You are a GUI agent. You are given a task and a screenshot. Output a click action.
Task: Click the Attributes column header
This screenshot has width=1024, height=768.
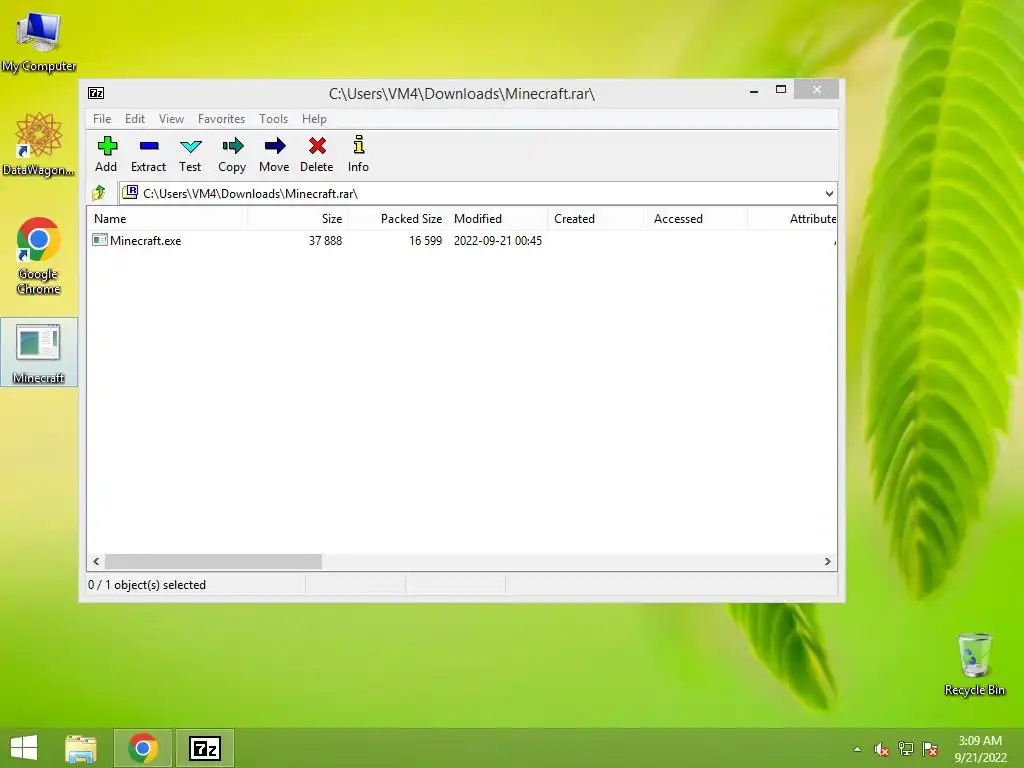click(792, 219)
